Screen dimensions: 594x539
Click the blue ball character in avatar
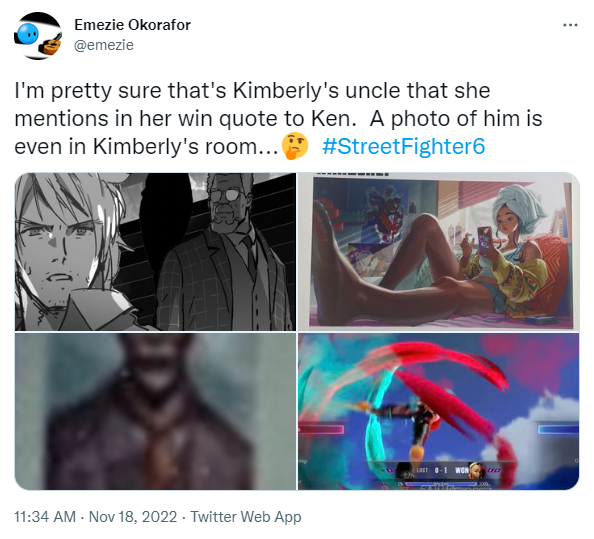tap(28, 33)
